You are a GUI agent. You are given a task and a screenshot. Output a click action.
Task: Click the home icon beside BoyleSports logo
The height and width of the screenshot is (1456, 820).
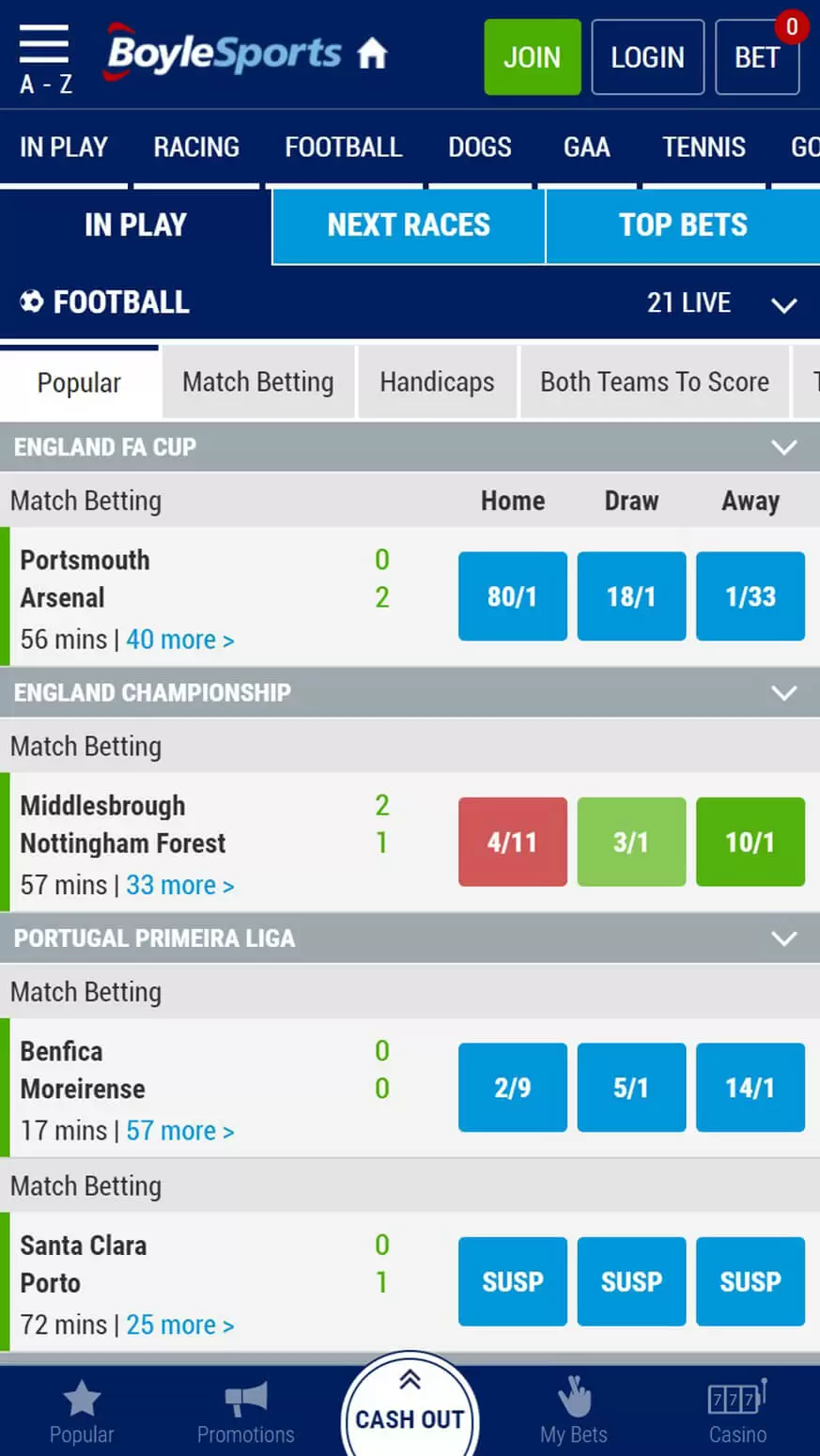pyautogui.click(x=373, y=54)
